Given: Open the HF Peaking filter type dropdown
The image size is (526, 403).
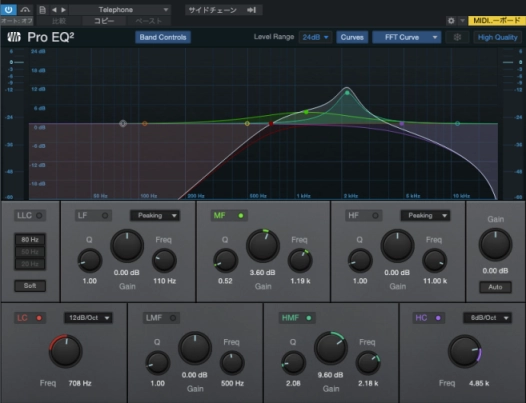Looking at the screenshot, I should pos(425,215).
